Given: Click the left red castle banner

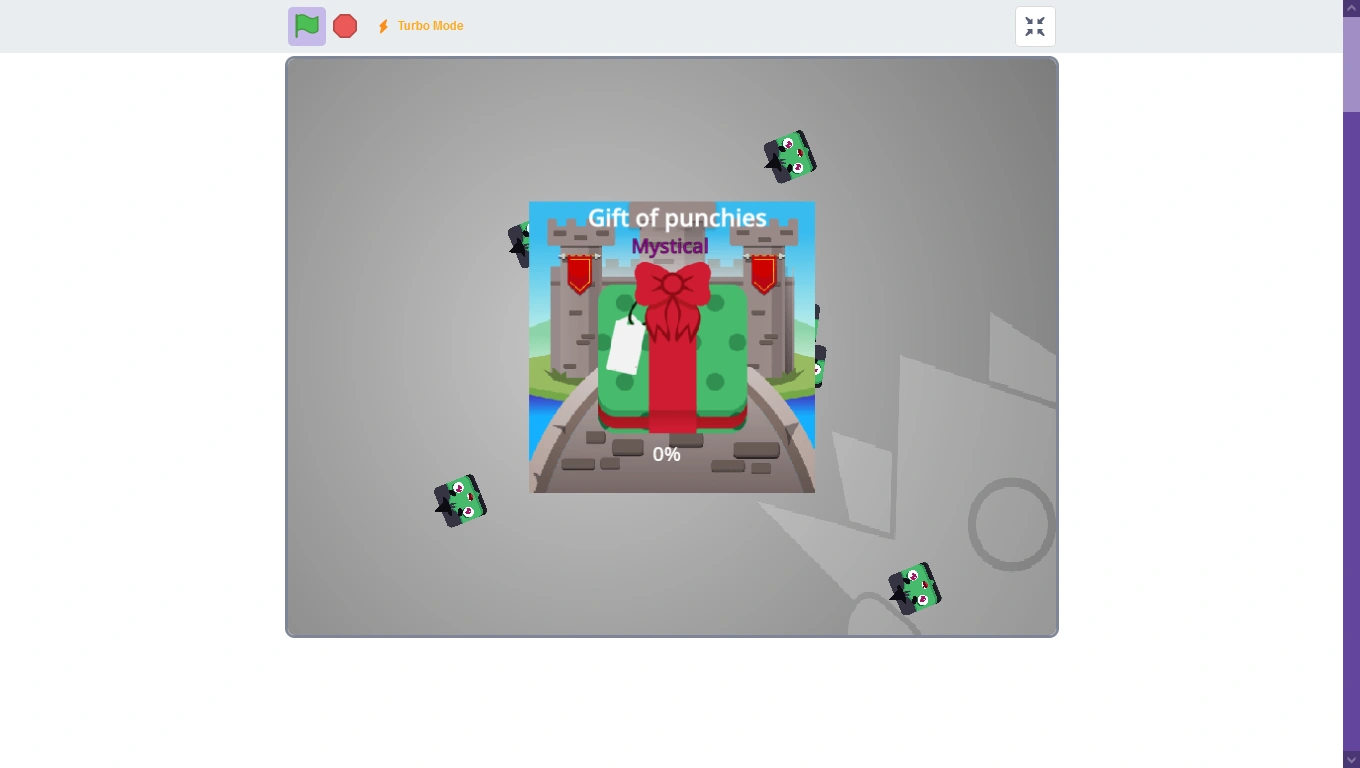Looking at the screenshot, I should point(579,273).
